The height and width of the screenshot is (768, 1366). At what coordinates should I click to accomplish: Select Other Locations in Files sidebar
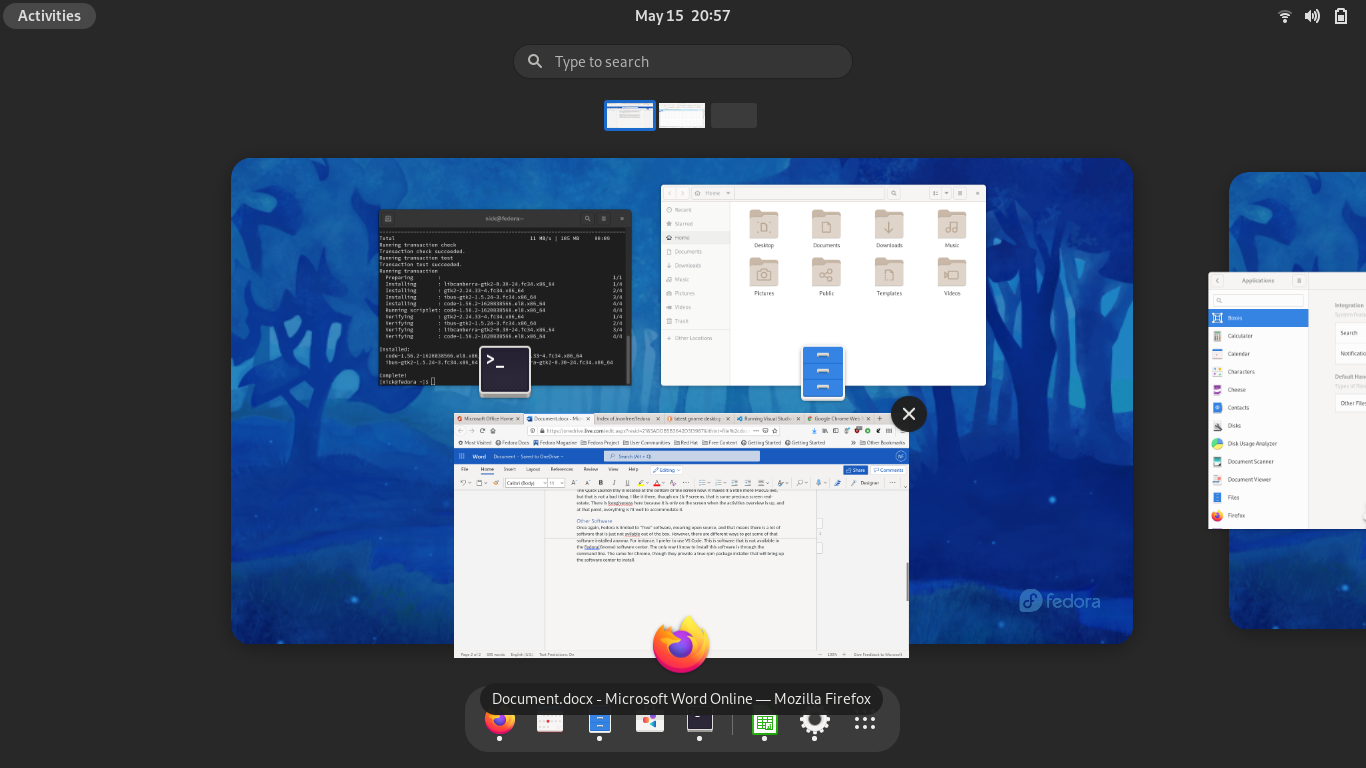693,338
